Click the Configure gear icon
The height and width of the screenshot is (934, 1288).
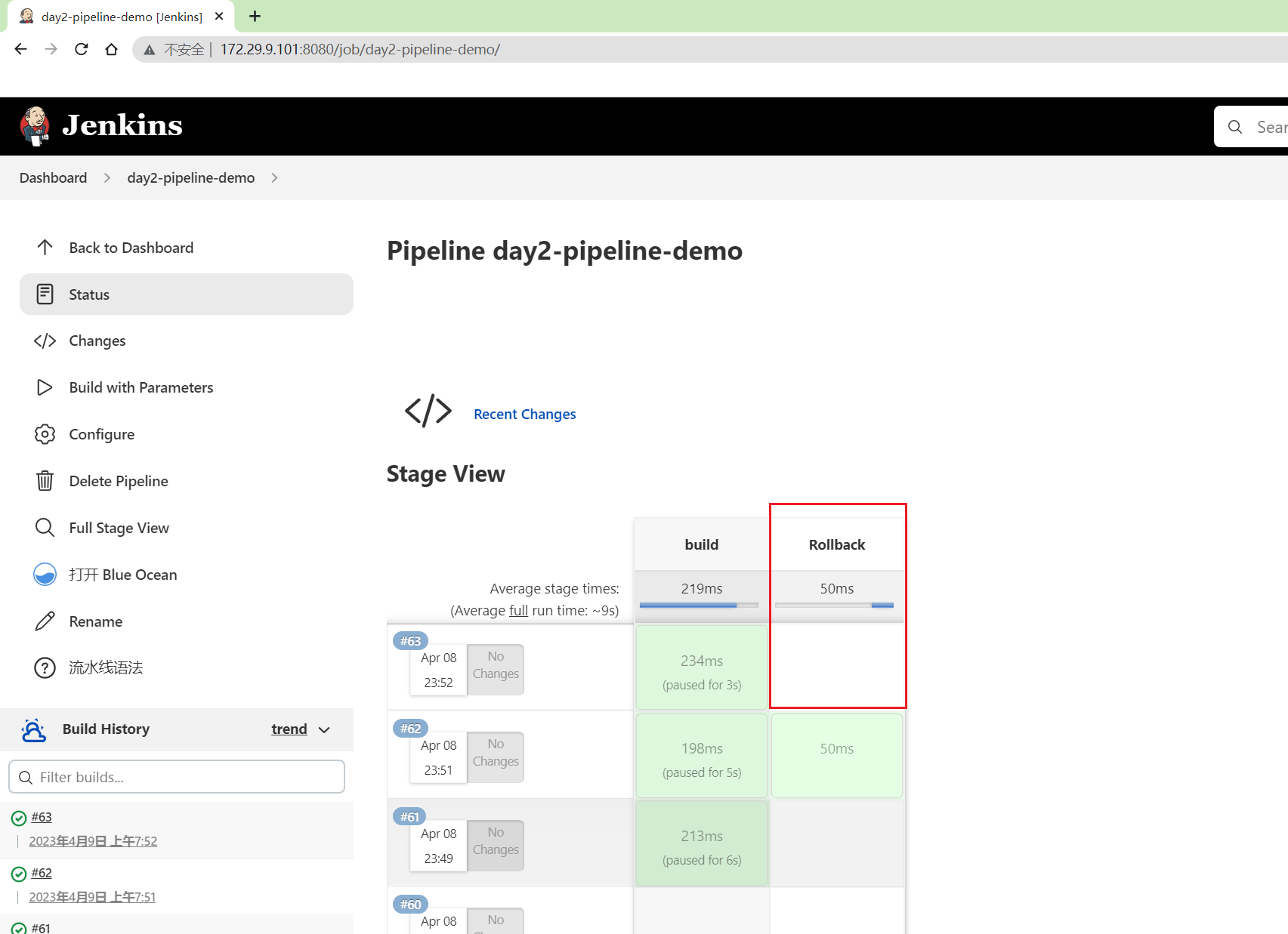[45, 434]
